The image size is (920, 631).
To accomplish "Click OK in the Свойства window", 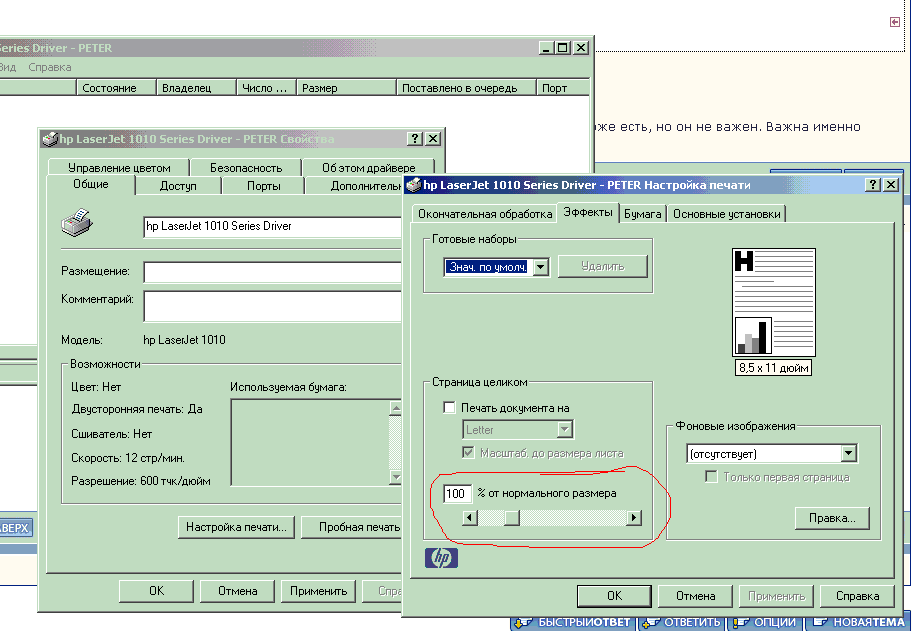I will tap(157, 591).
